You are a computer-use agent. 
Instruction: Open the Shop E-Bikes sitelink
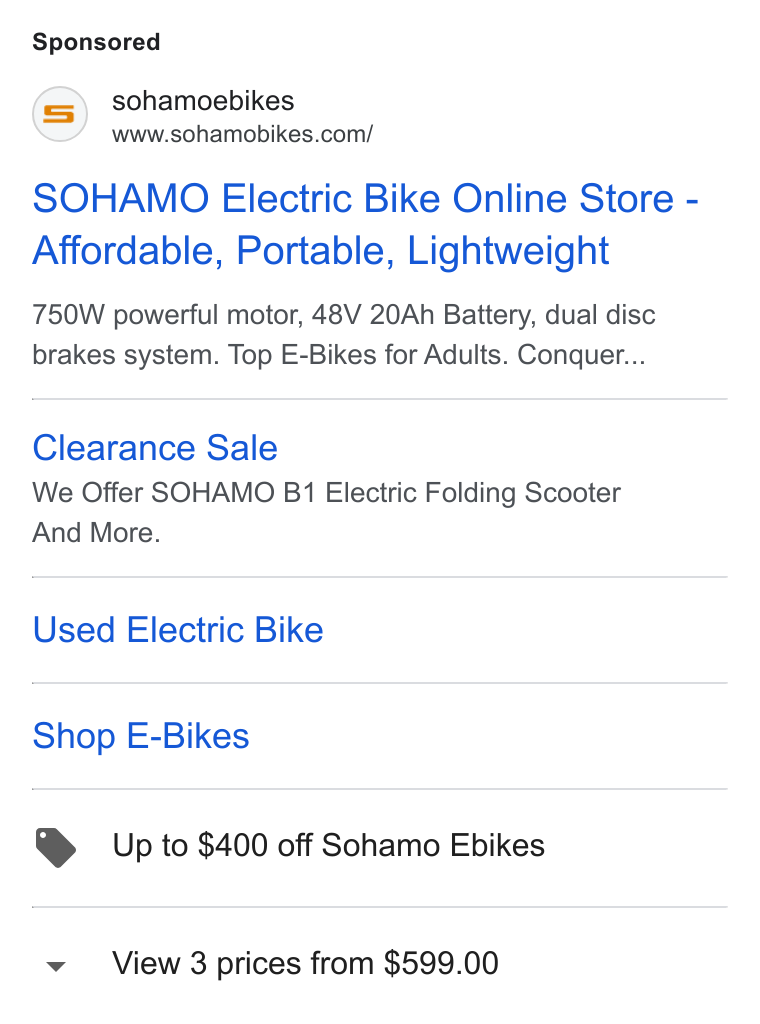[141, 736]
